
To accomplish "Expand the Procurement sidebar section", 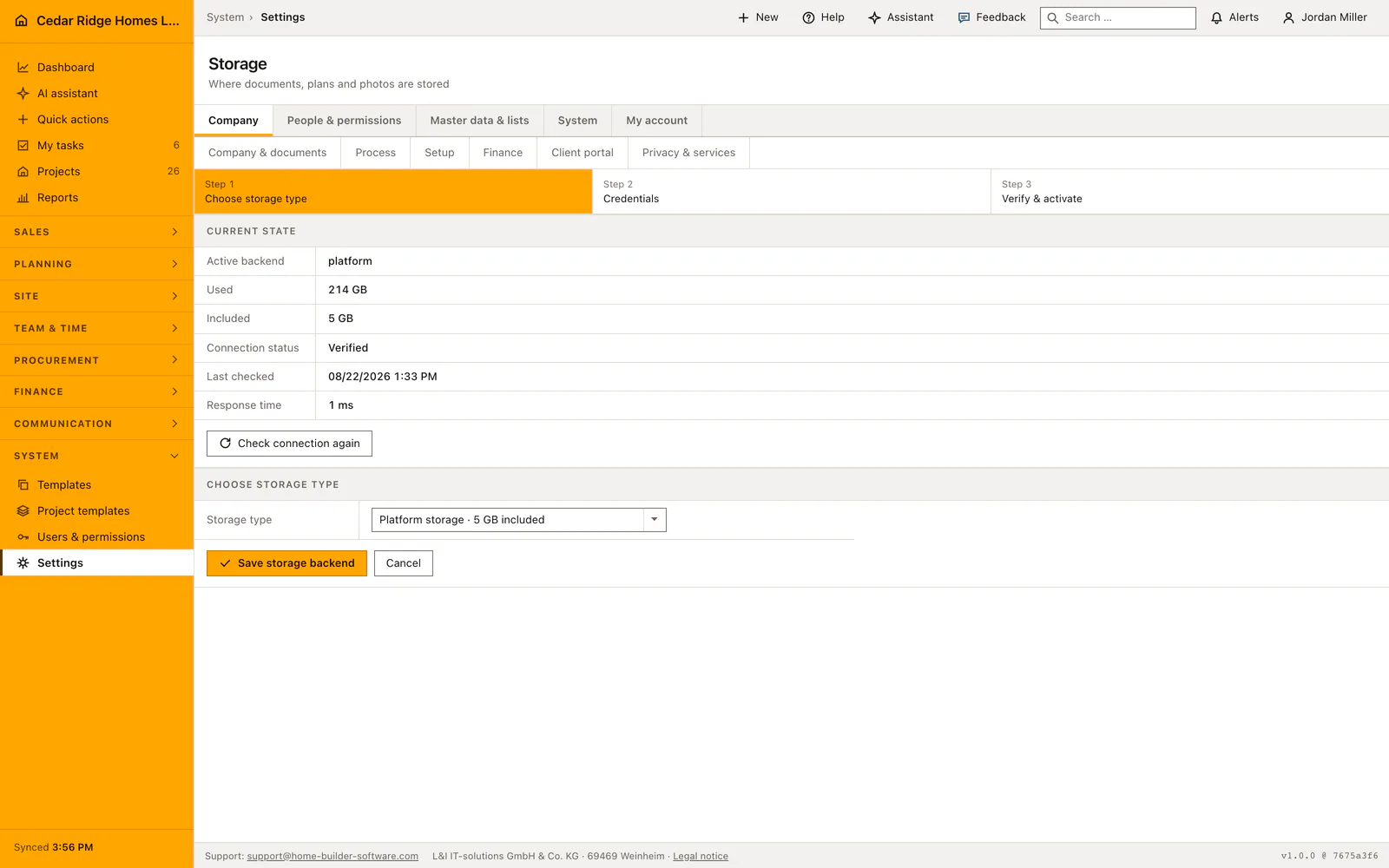I will pyautogui.click(x=96, y=360).
